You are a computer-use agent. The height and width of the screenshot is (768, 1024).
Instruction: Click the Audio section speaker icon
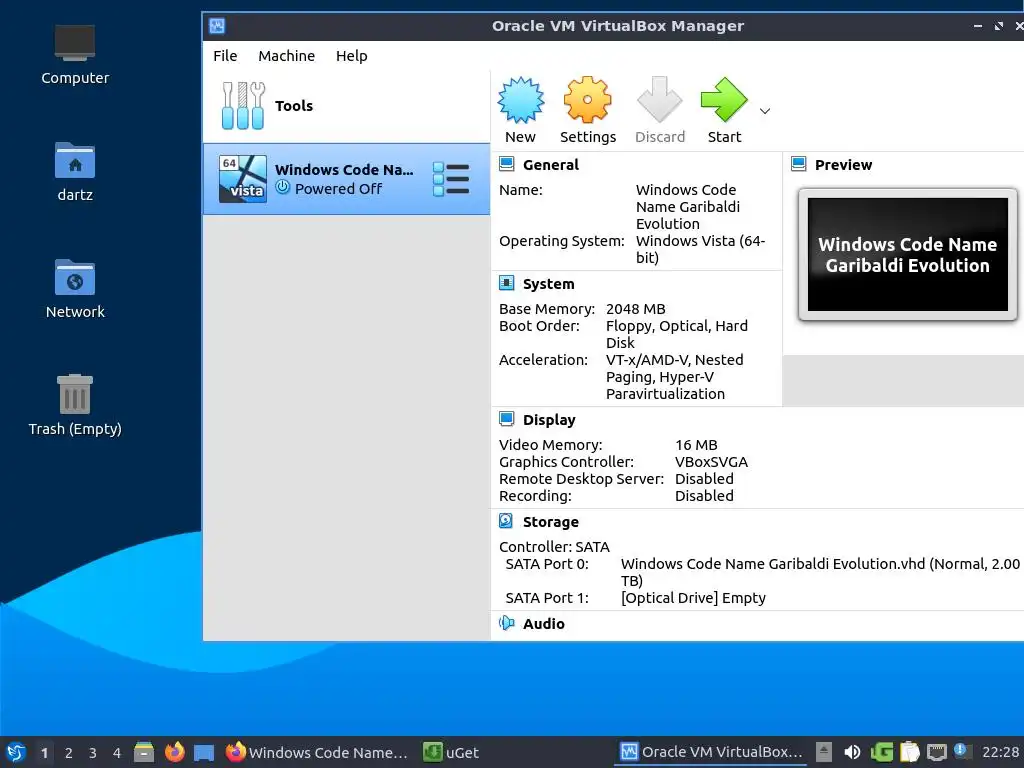[x=506, y=623]
